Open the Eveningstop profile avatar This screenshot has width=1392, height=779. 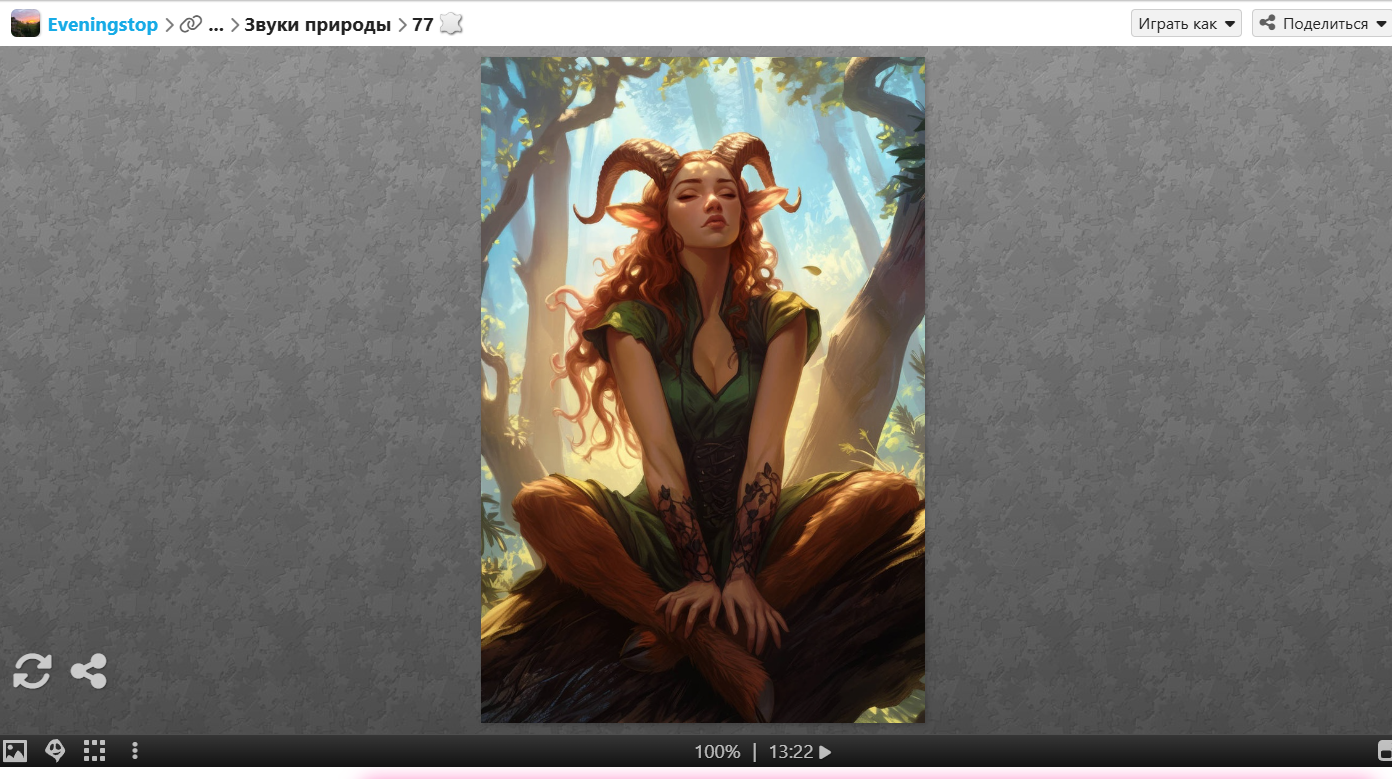pos(25,24)
